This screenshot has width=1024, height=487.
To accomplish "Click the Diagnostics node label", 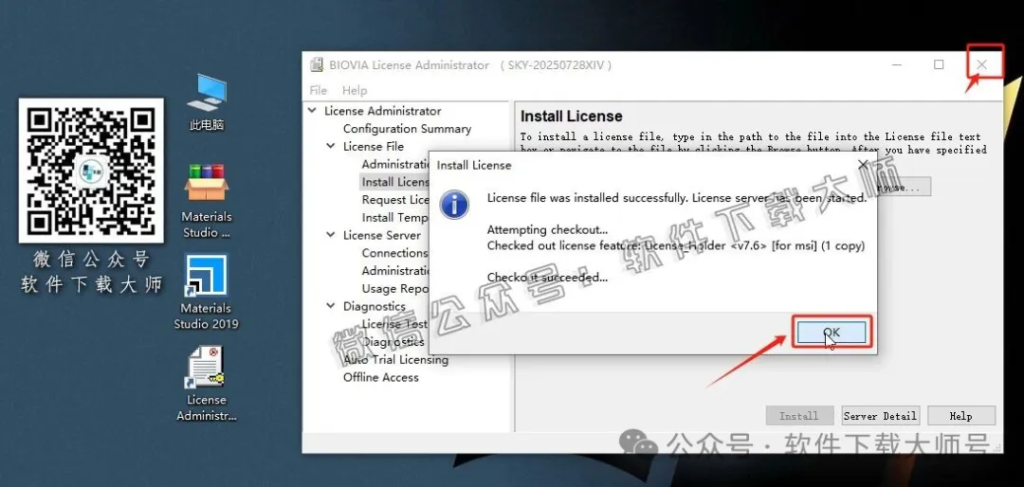I will click(x=374, y=306).
